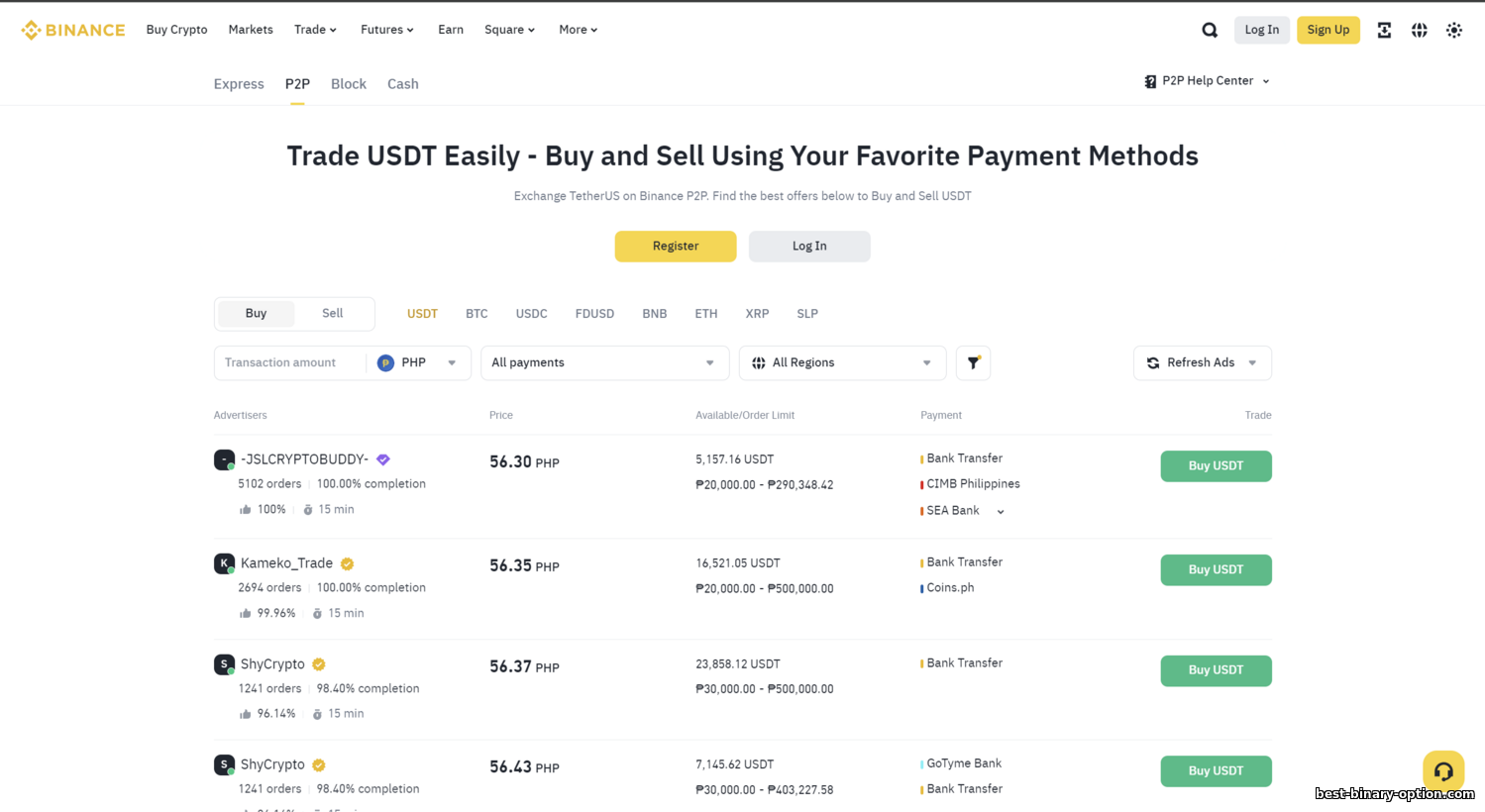Switch to the Sell toggle
Screen dimensions: 1485x812
pyautogui.click(x=332, y=313)
